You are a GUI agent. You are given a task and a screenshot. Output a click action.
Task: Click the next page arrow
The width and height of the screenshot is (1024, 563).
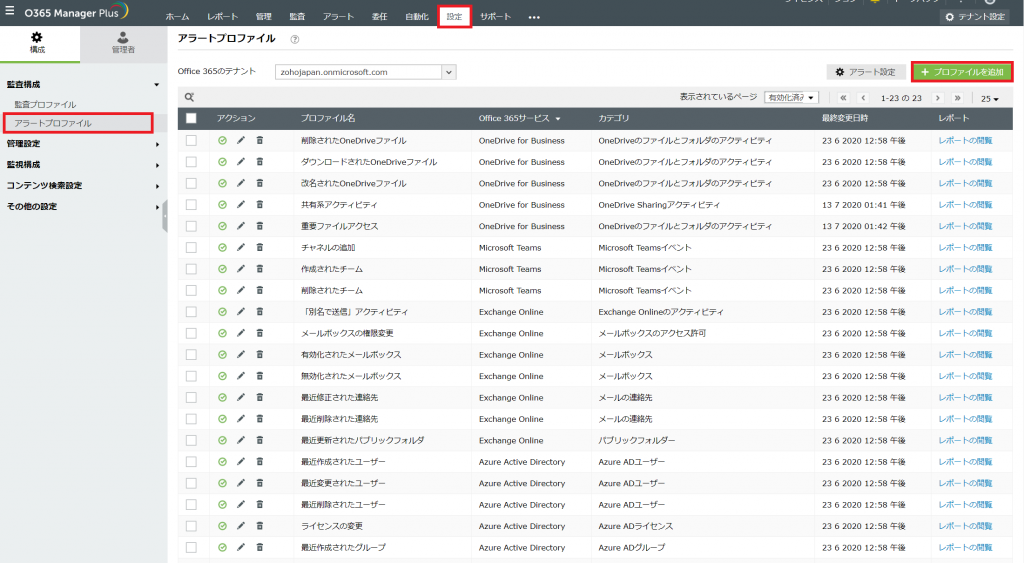(x=938, y=98)
